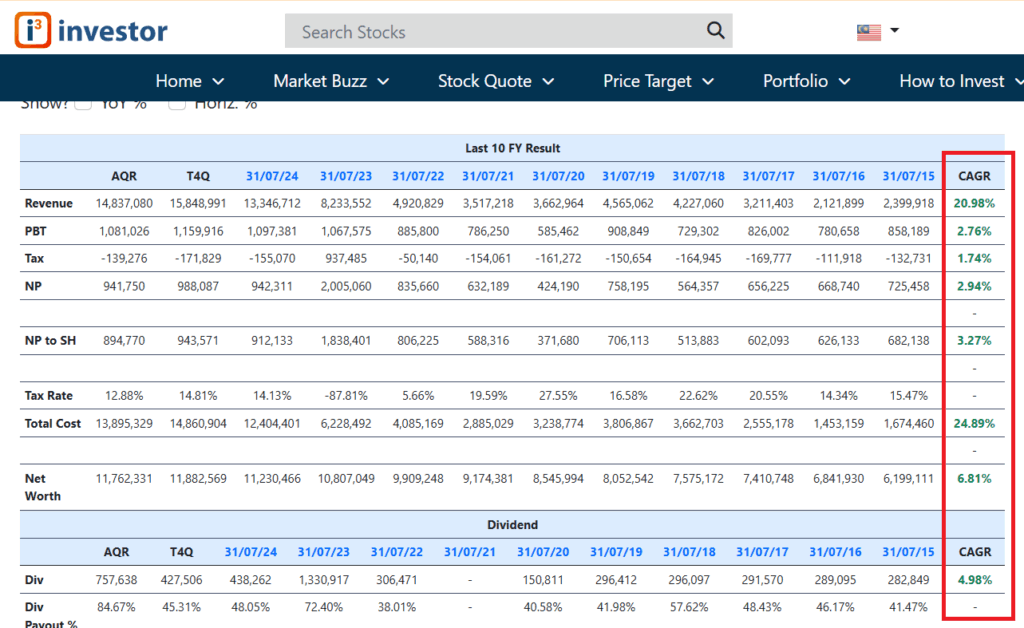Image resolution: width=1024 pixels, height=628 pixels.
Task: Open the Home menu
Action: (190, 81)
